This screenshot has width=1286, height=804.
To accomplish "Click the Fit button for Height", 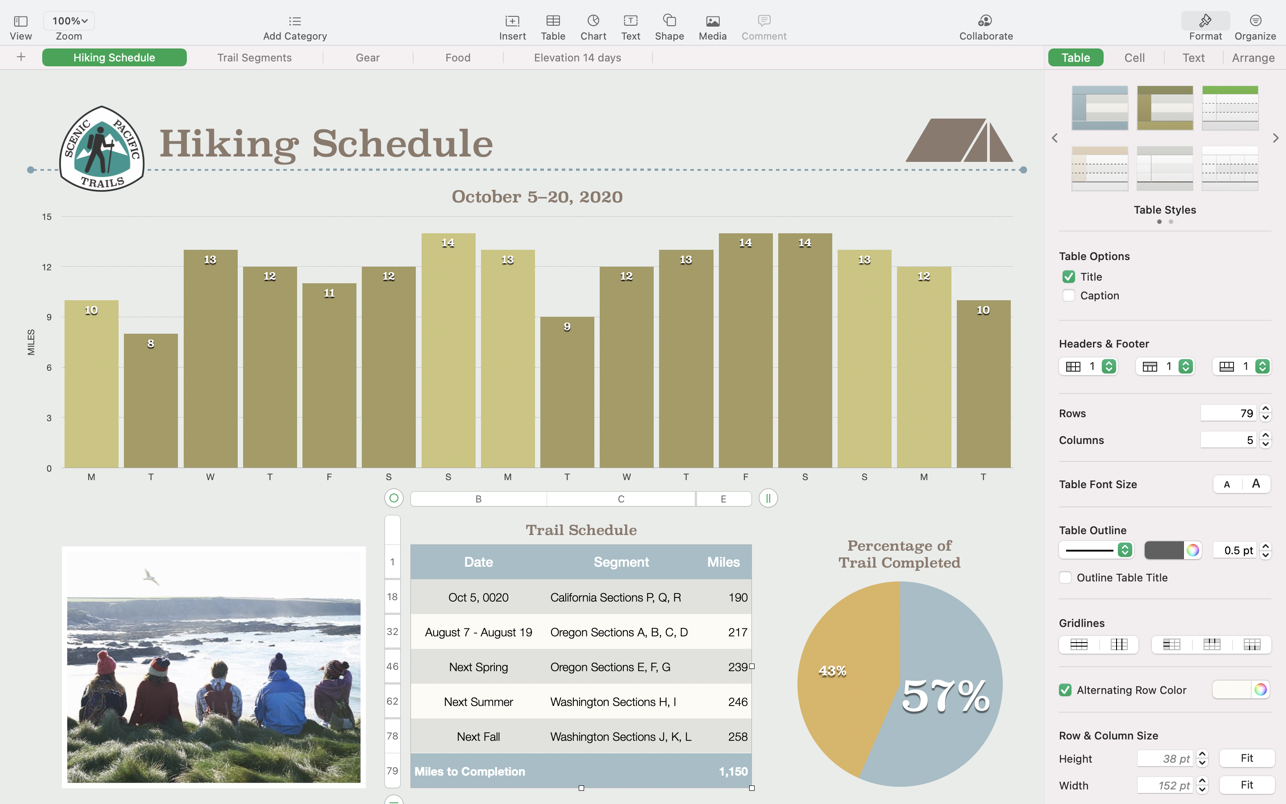I will (x=1246, y=758).
